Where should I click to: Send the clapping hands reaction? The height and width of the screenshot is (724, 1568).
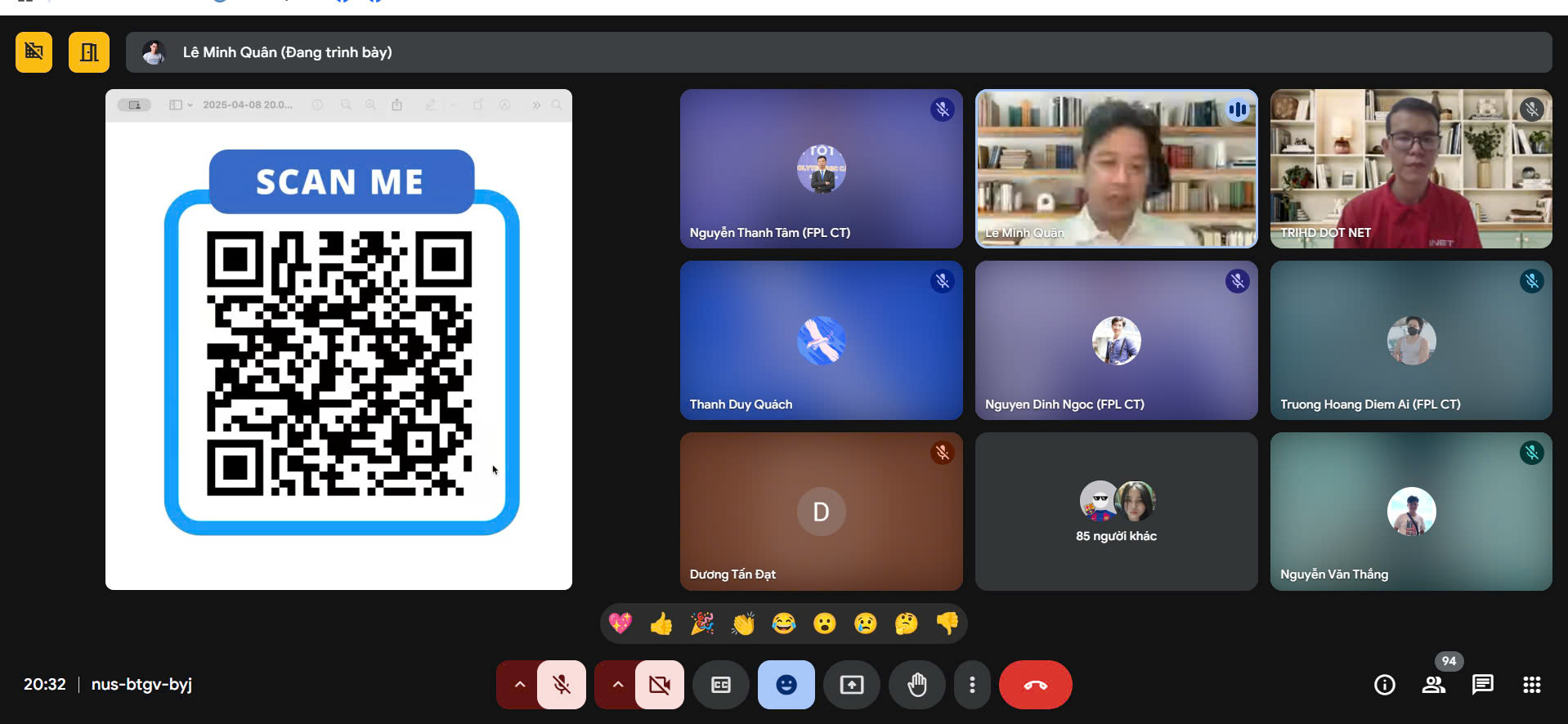[x=743, y=624]
